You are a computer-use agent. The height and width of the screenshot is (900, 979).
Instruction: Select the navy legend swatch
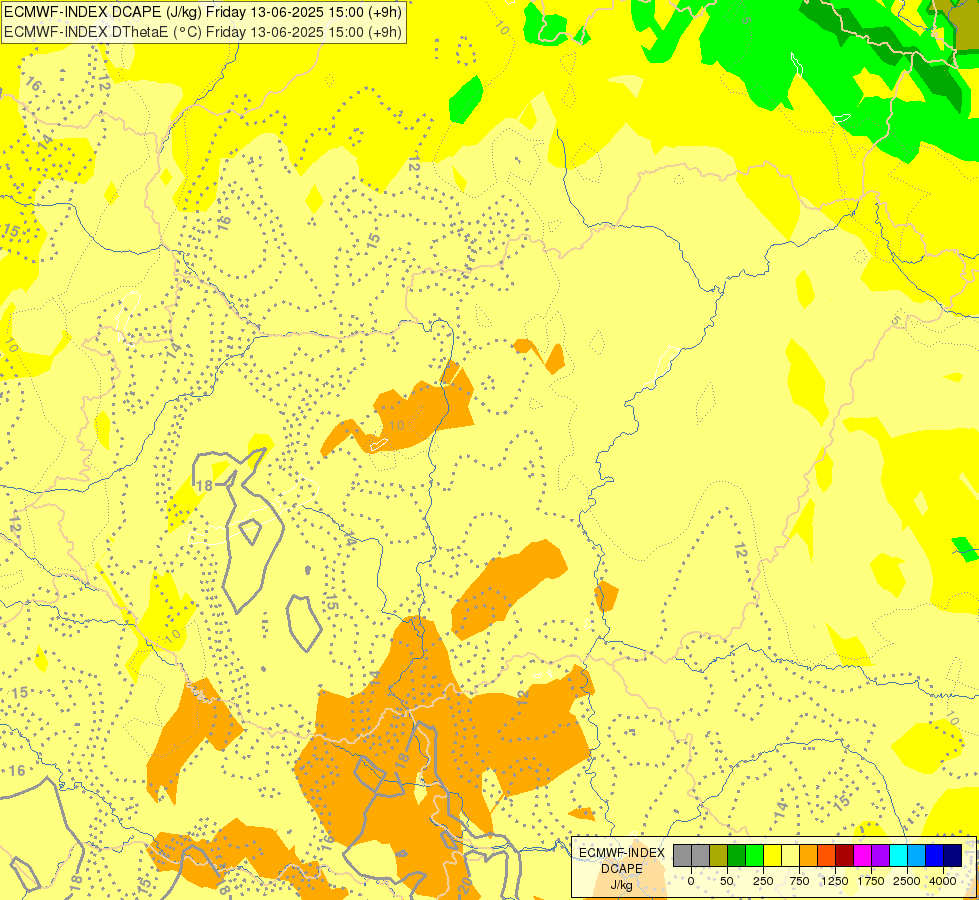point(953,855)
